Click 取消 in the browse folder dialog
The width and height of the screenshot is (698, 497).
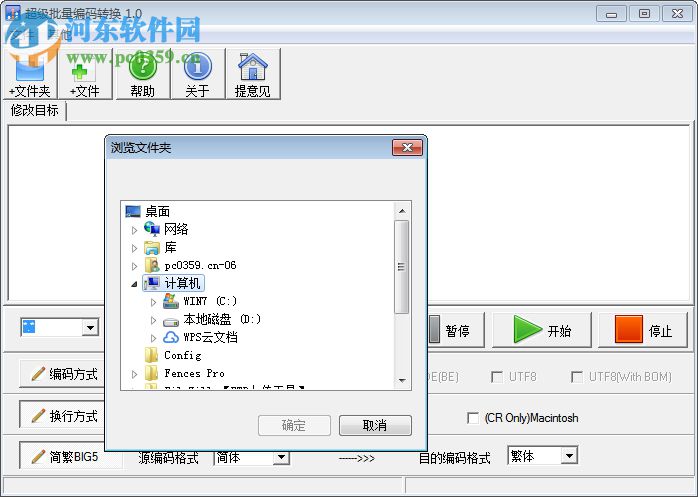(x=375, y=425)
